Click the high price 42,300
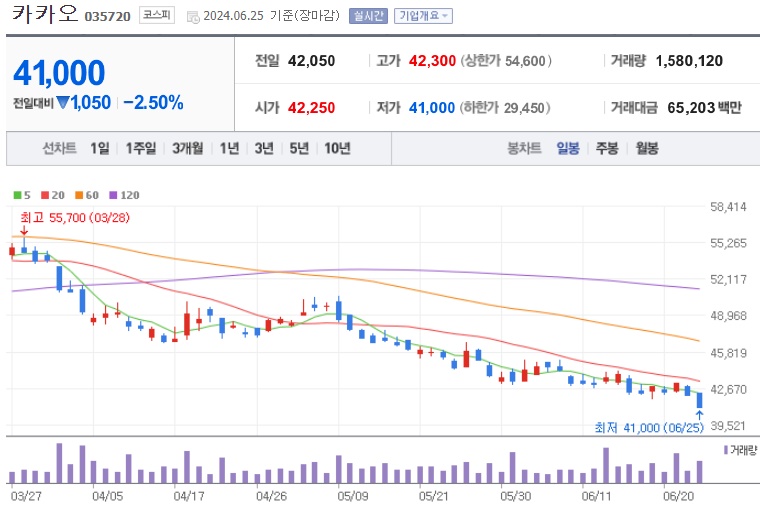Screen dimensions: 760x508 point(432,61)
